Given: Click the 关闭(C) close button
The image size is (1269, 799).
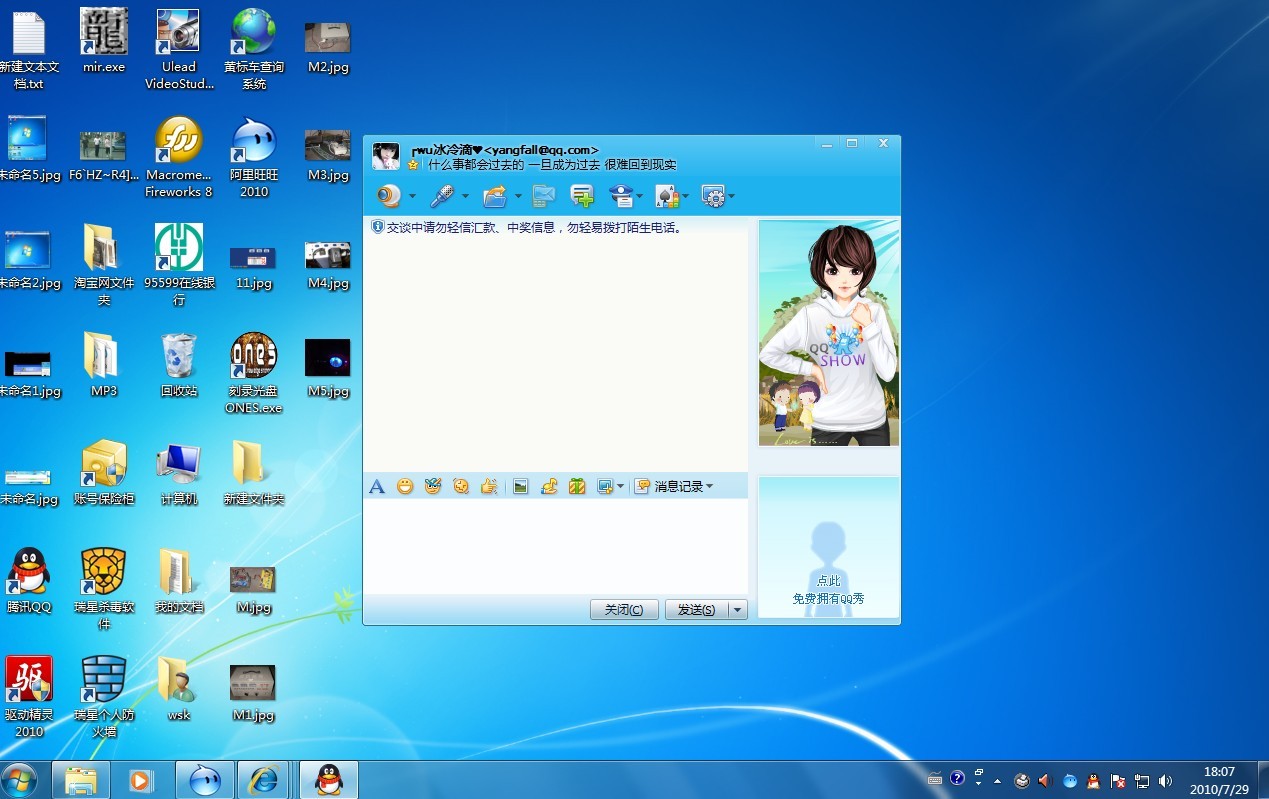Looking at the screenshot, I should tap(624, 610).
